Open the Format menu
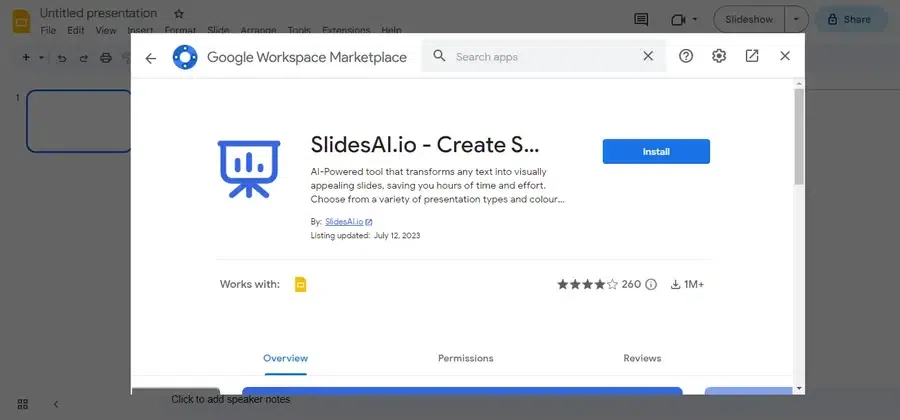Viewport: 900px width, 420px height. coord(180,30)
